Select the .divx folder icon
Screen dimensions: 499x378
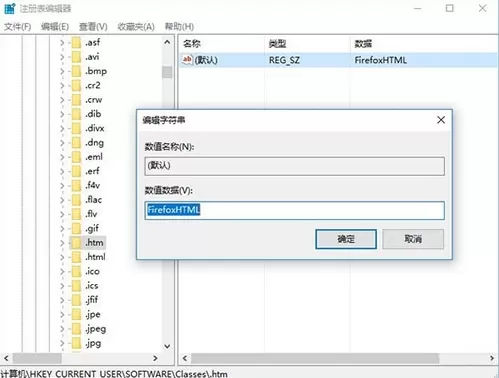point(76,128)
